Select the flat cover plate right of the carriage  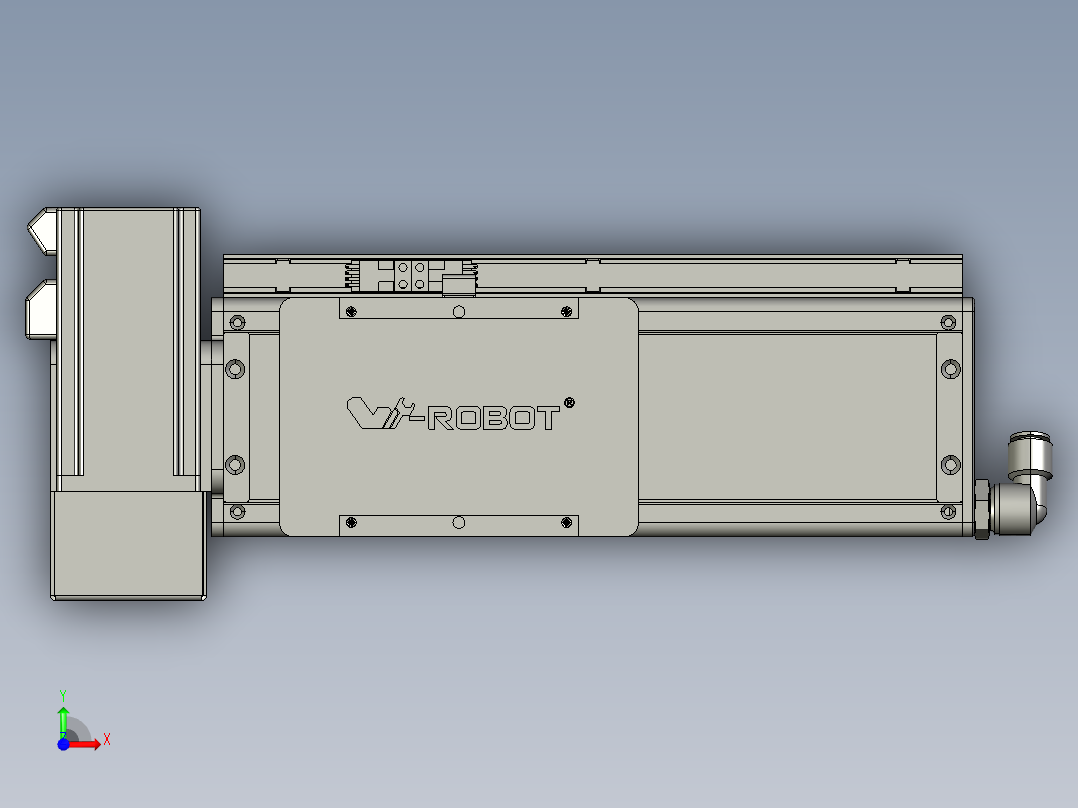click(x=787, y=417)
